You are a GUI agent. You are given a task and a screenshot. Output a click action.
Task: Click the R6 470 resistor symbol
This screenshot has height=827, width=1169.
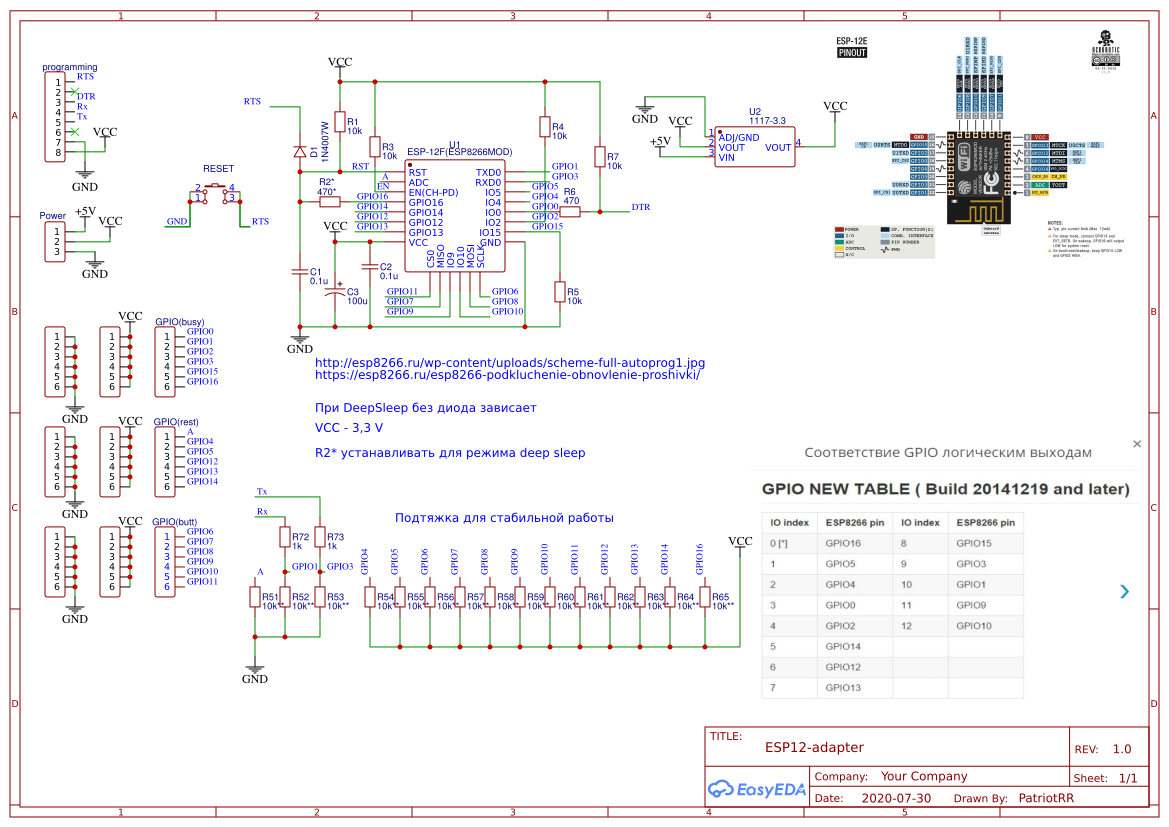(x=571, y=212)
